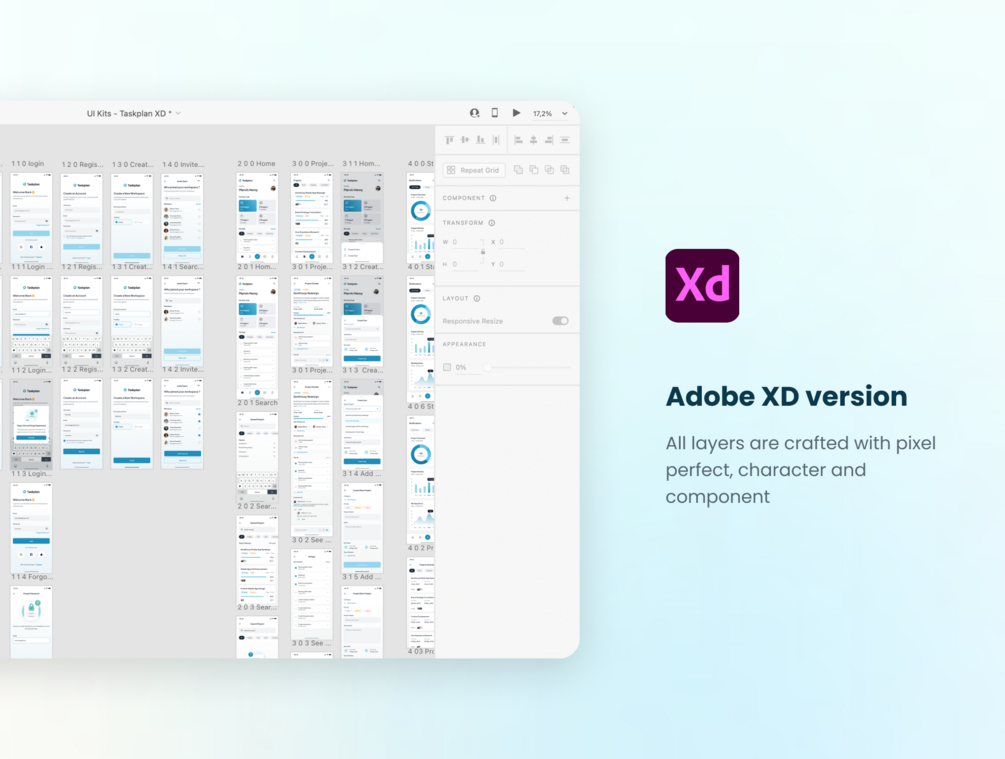Select the '1 4 0 Invite...' artboard label
1005x759 pixels.
[183, 164]
